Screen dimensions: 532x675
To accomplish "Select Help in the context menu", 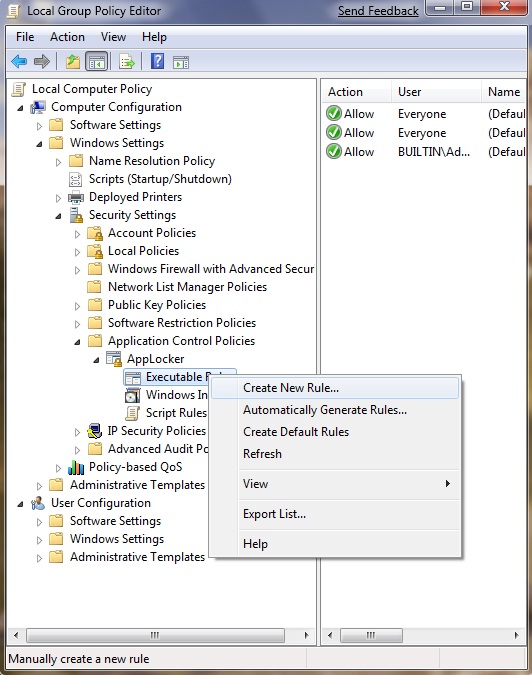I will click(x=335, y=544).
